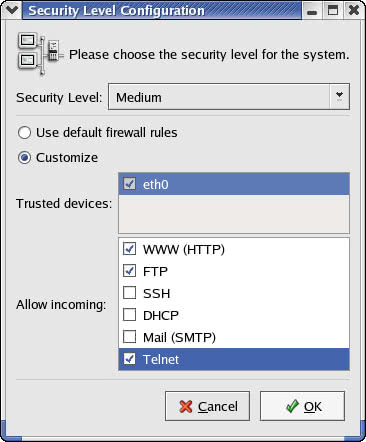Open the Security Level dropdown arrow

(x=339, y=97)
